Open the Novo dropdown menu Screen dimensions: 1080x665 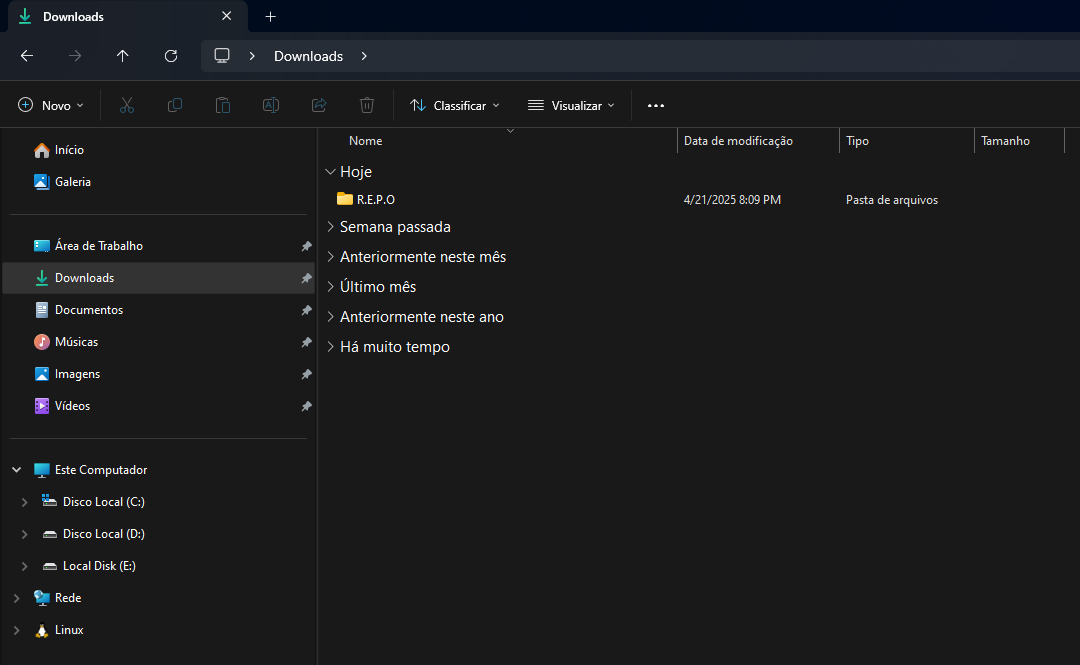(51, 105)
